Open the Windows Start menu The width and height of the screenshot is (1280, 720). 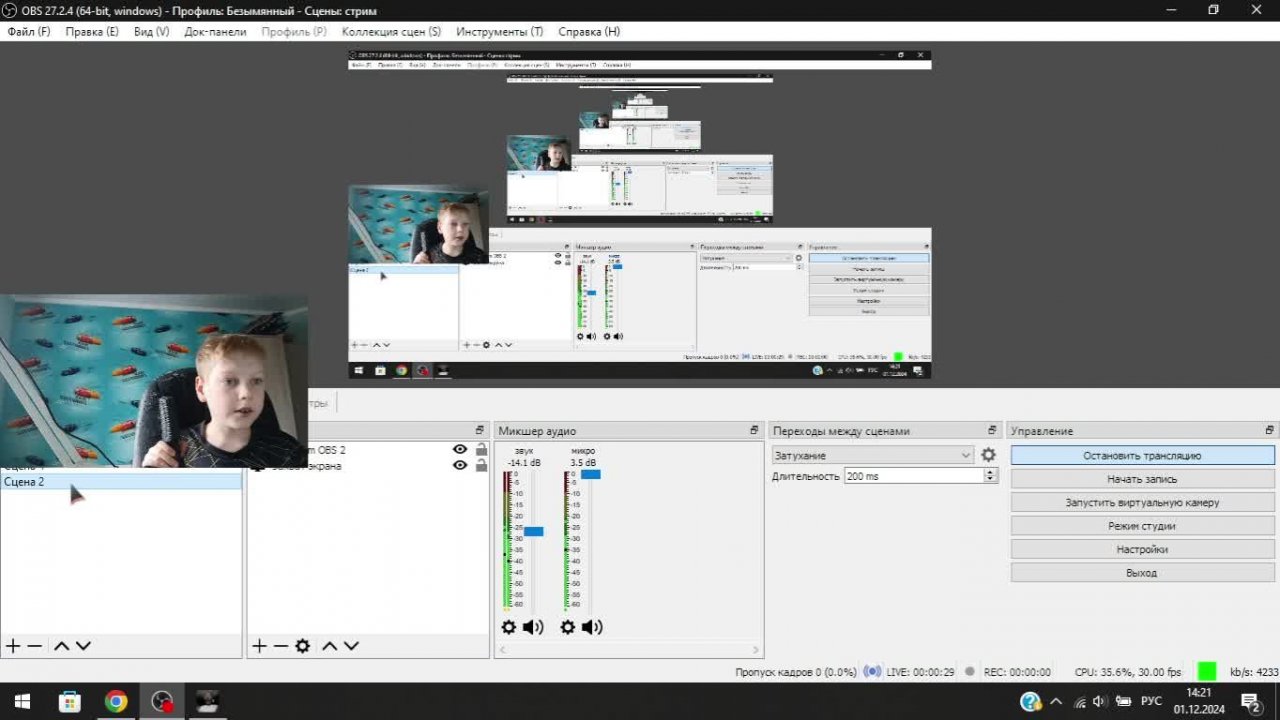(x=21, y=701)
